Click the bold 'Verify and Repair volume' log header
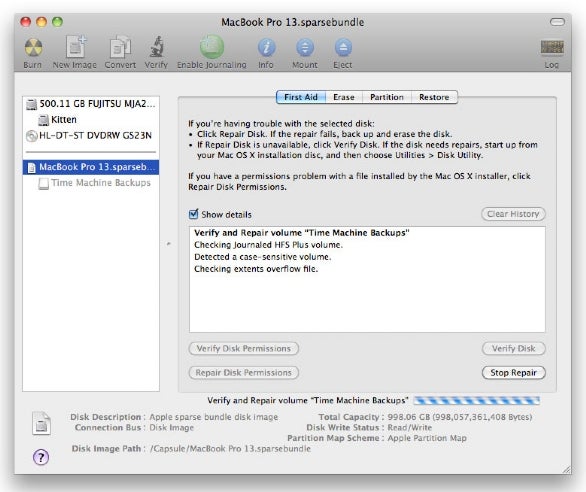 (x=302, y=233)
